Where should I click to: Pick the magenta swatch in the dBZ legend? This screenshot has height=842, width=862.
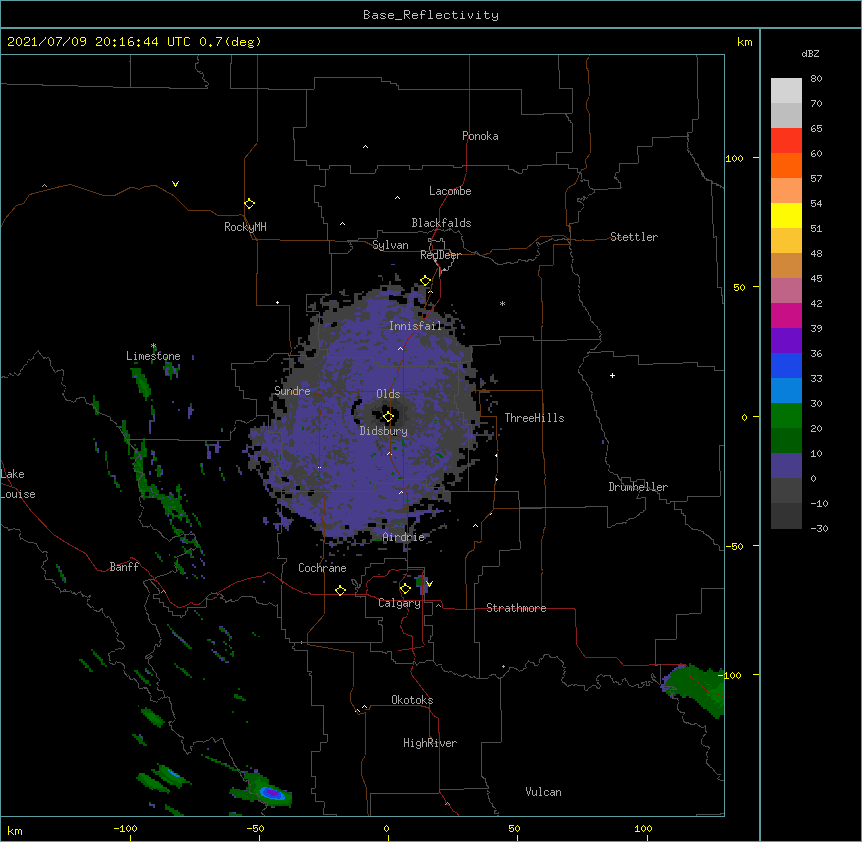pos(786,315)
